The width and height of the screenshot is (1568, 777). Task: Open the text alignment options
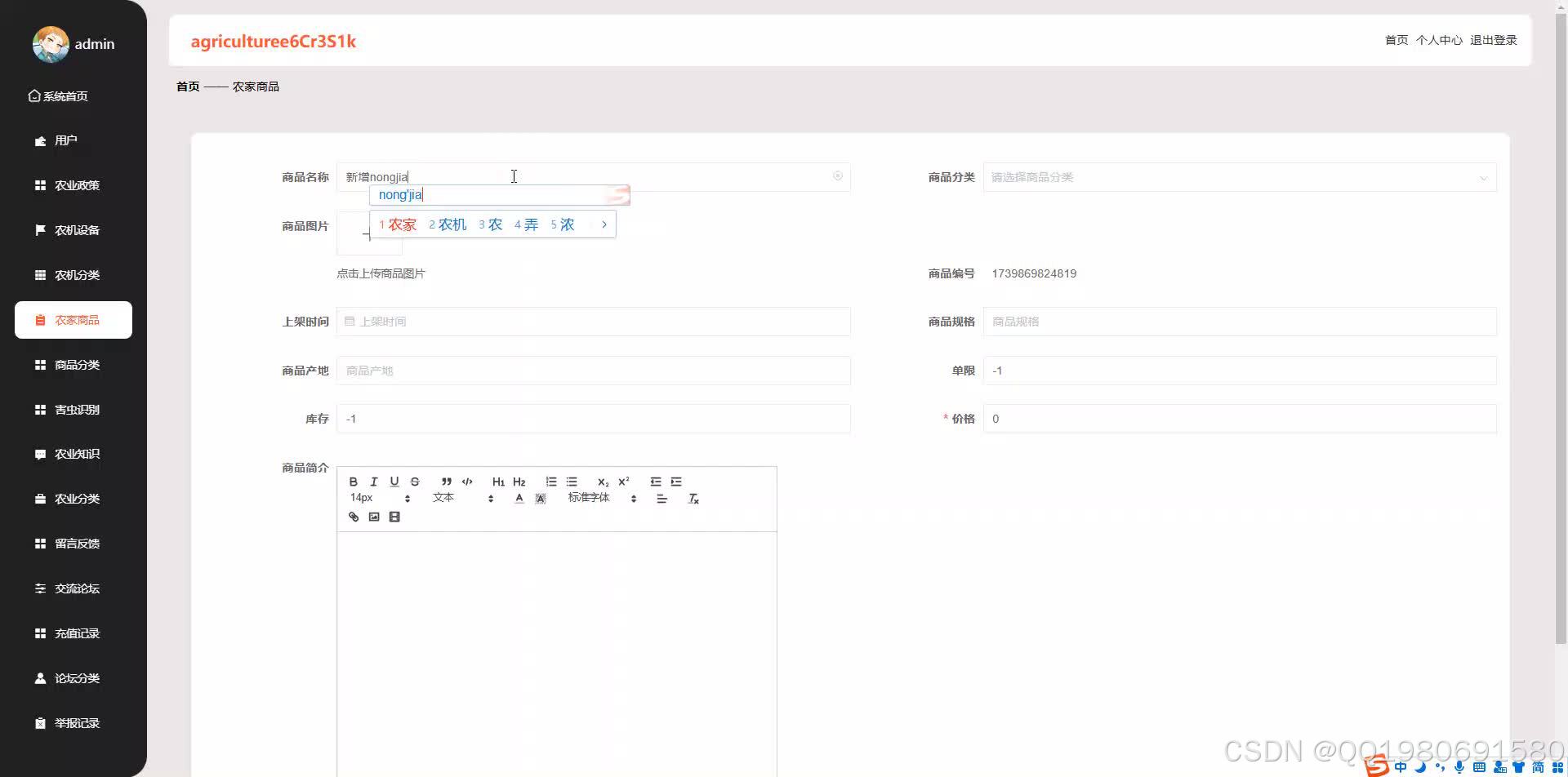[662, 499]
